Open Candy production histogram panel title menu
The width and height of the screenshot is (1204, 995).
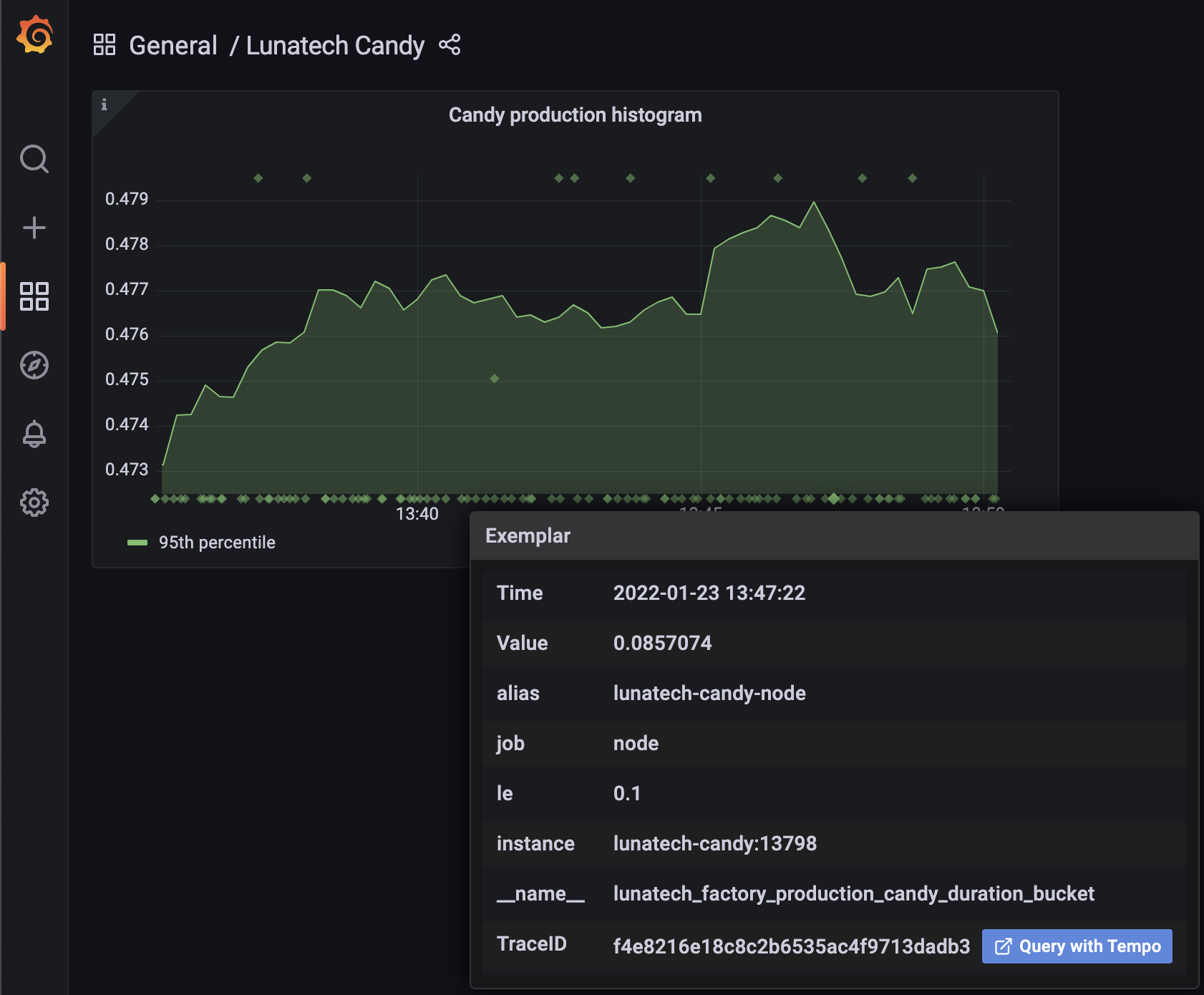(575, 115)
